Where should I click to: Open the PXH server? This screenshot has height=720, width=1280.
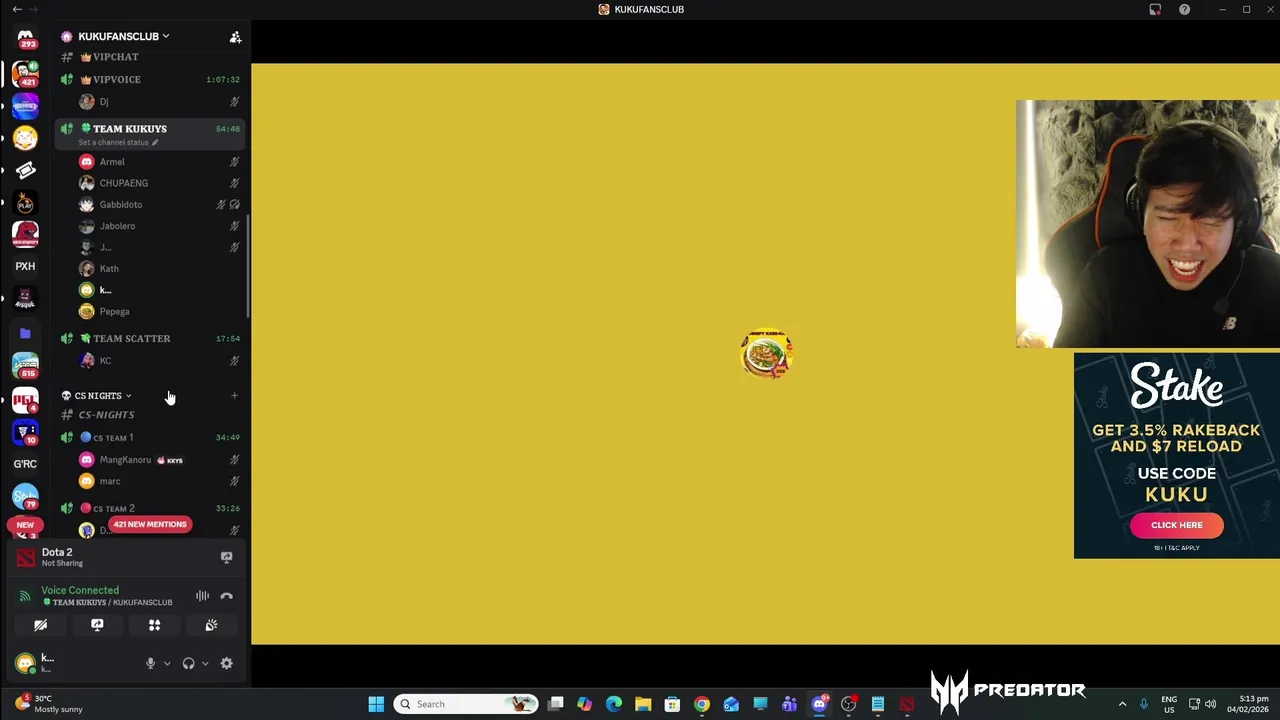point(25,267)
